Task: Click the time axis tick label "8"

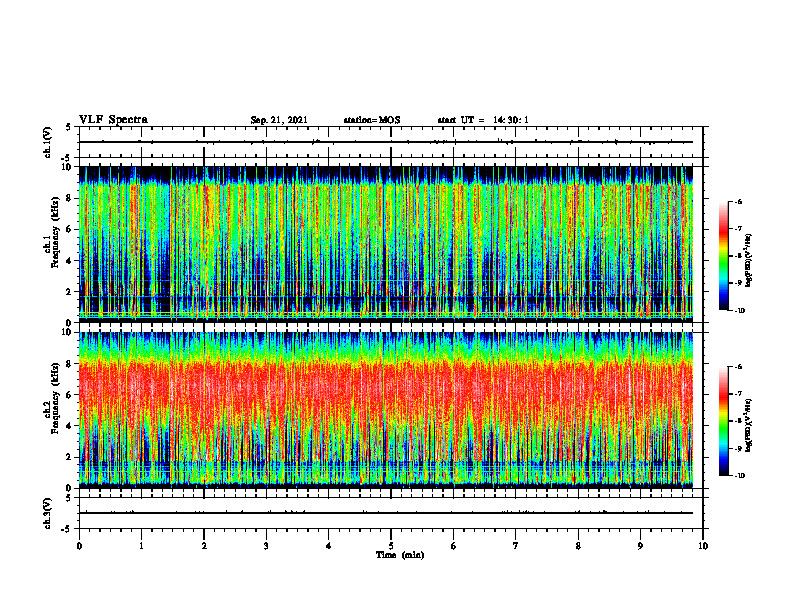Action: (x=578, y=546)
